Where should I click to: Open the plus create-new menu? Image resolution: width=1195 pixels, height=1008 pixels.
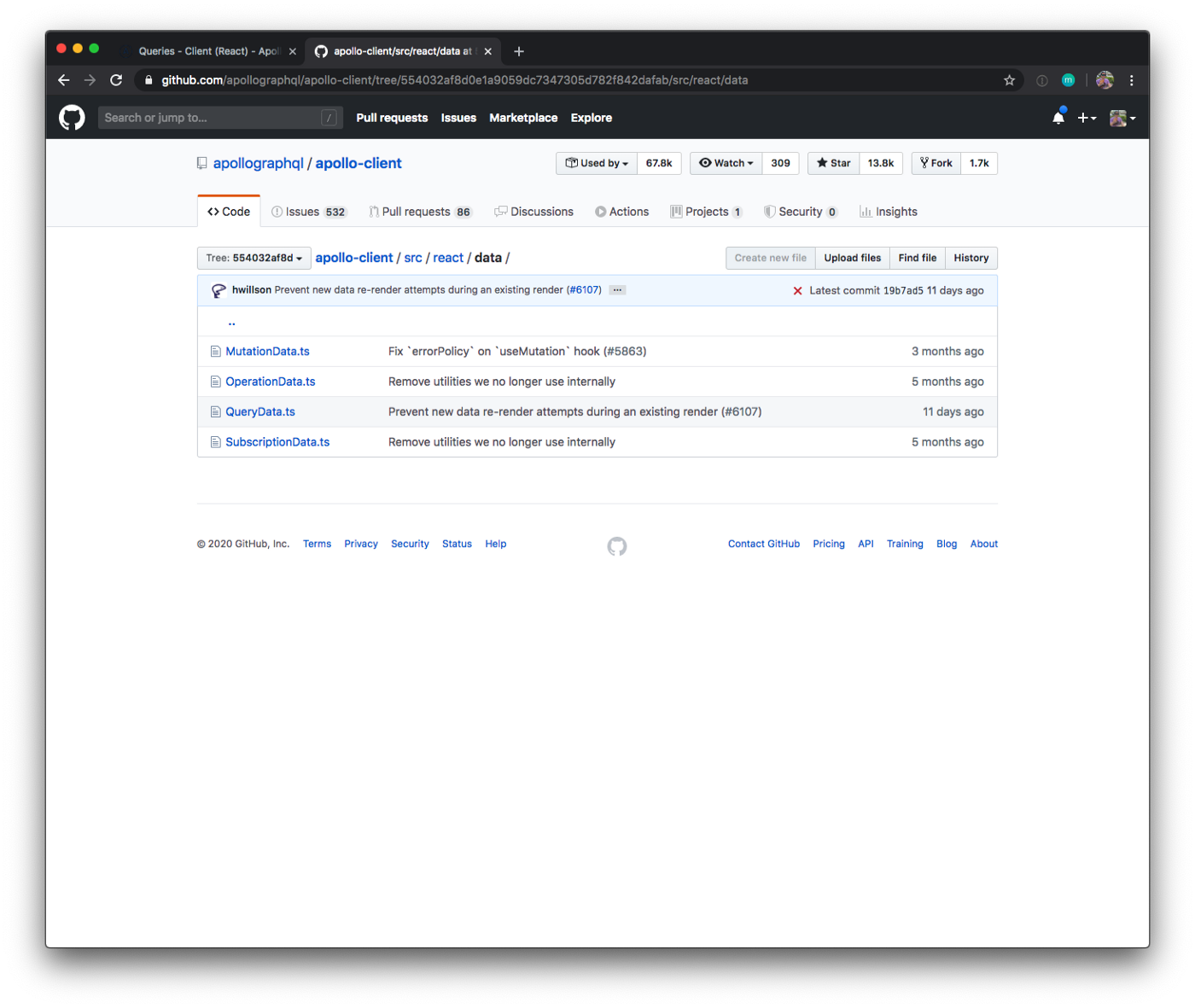[1087, 118]
